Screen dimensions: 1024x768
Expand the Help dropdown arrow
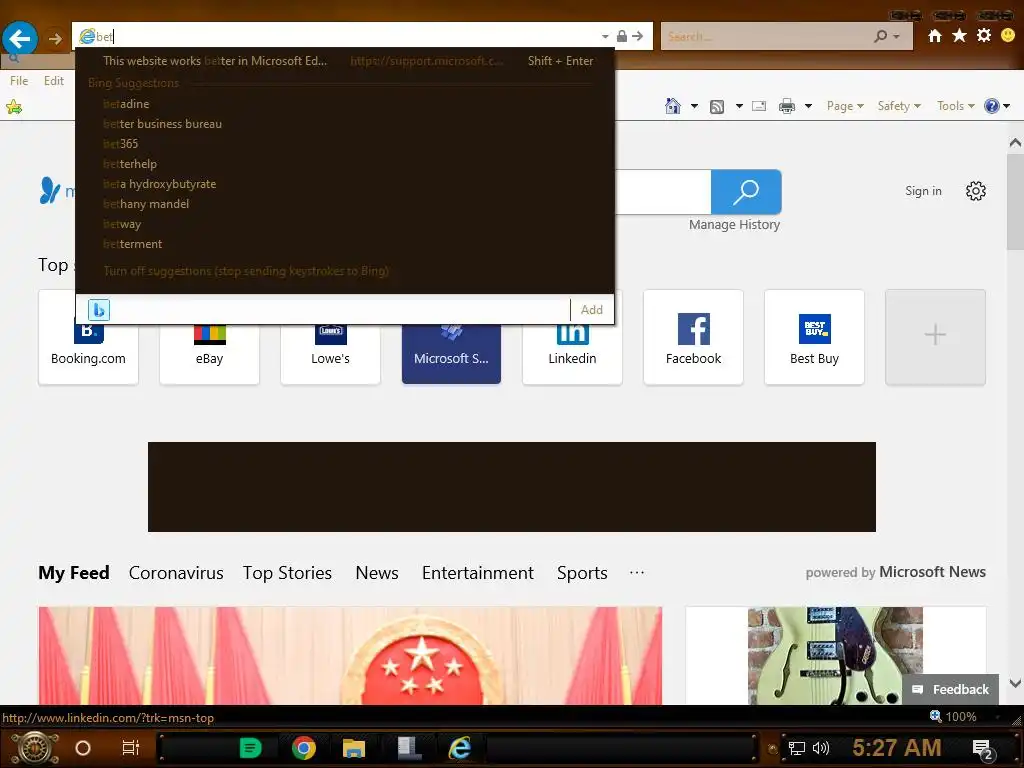coord(1006,106)
